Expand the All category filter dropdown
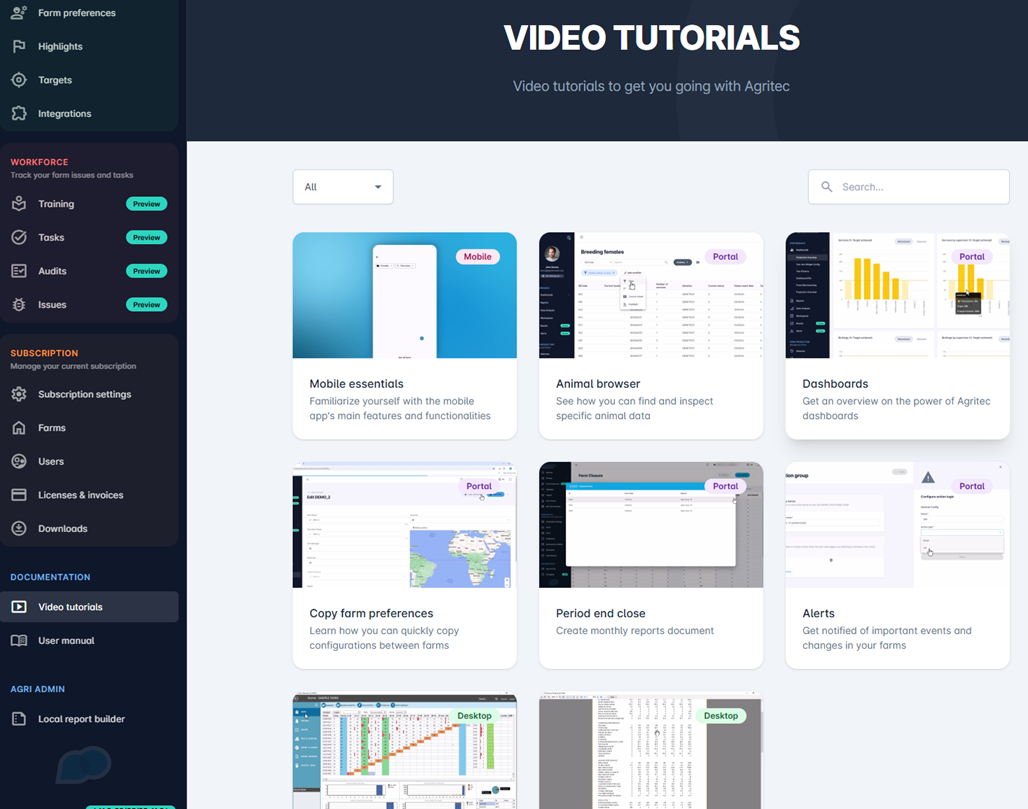1028x809 pixels. [343, 187]
